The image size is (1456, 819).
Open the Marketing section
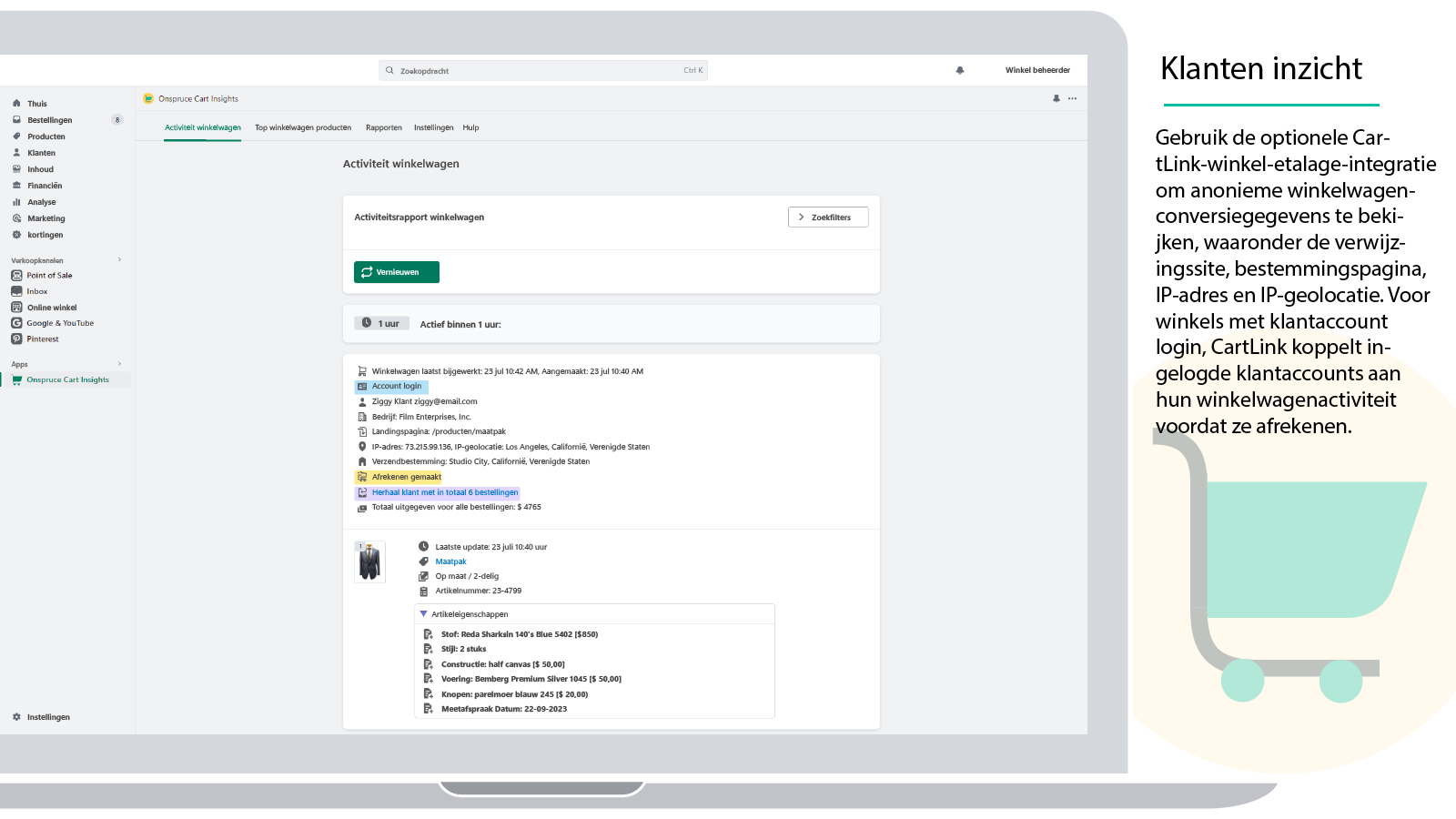pos(45,218)
